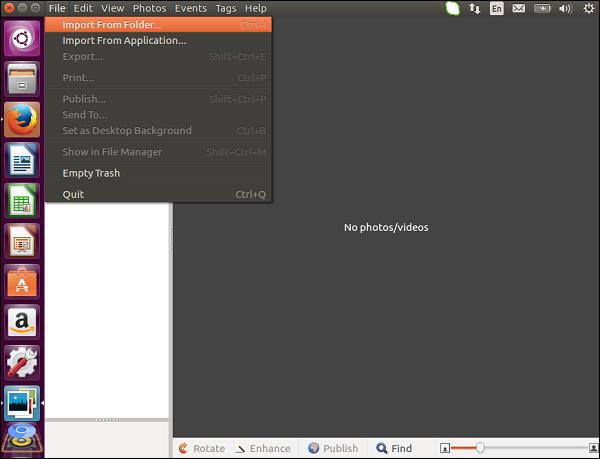Open the Files manager from launcher
This screenshot has height=459, width=600.
click(x=21, y=78)
